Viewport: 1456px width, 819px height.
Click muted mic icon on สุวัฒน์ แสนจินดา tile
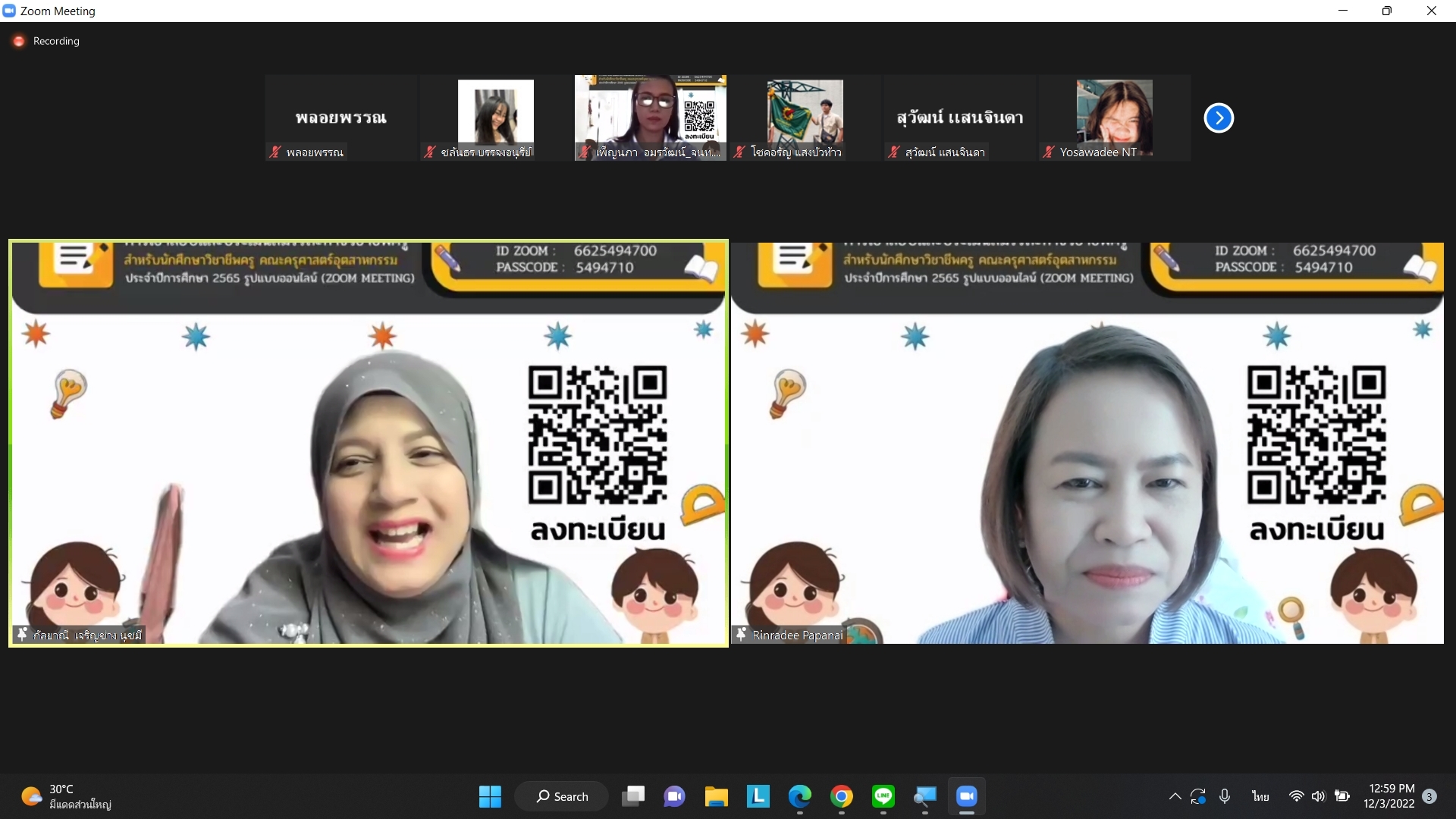click(x=894, y=152)
